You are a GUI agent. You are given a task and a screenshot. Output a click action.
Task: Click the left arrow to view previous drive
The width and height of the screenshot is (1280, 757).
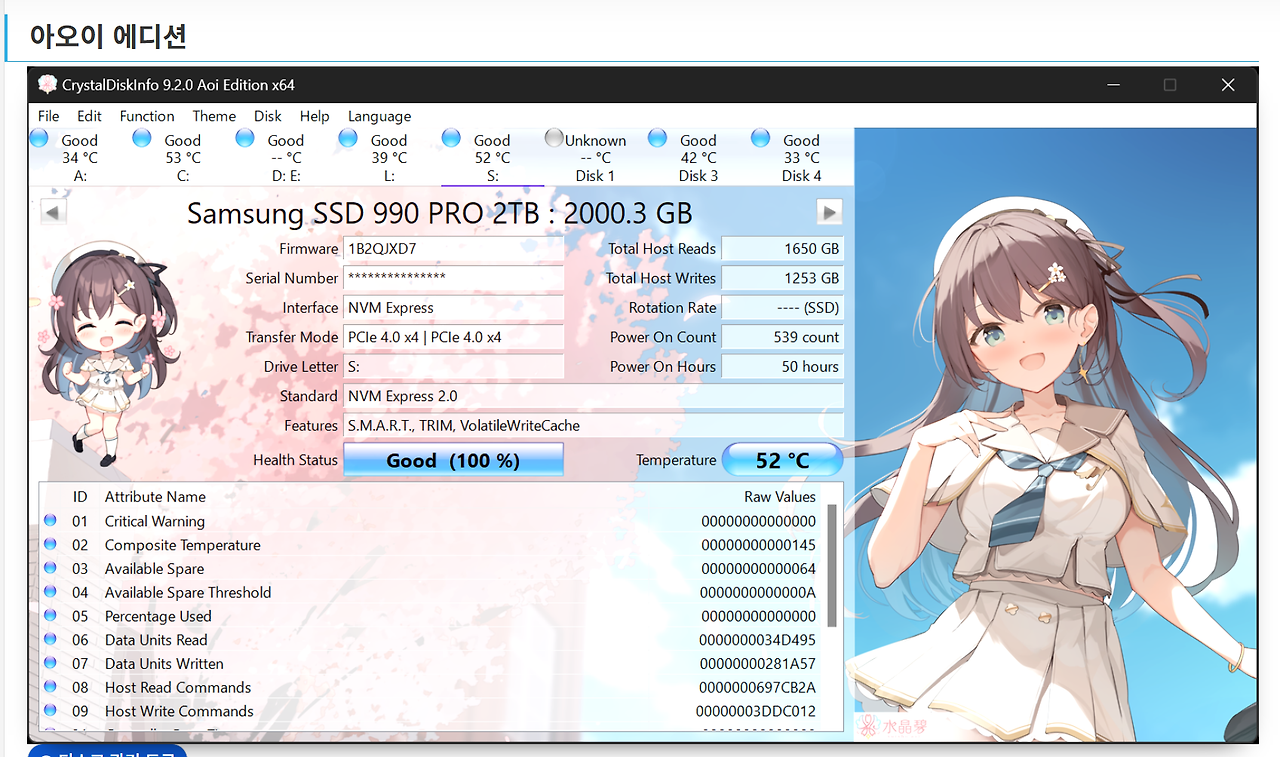tap(53, 211)
